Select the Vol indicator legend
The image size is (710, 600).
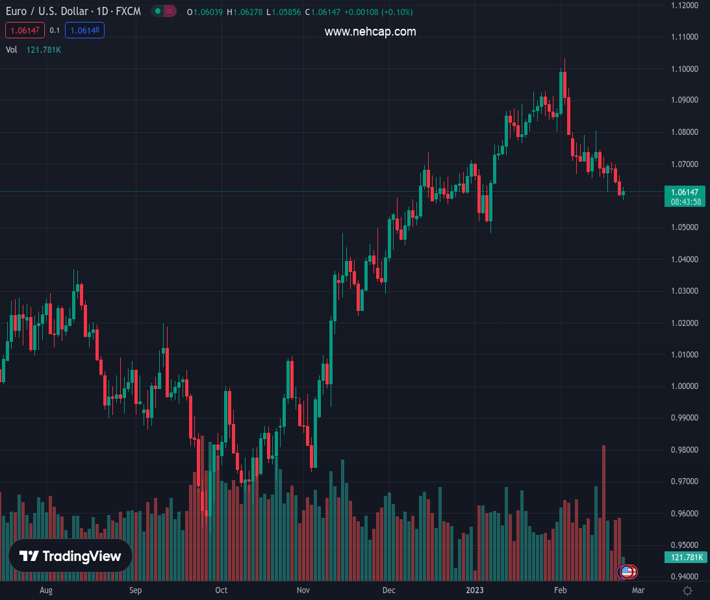pos(12,49)
